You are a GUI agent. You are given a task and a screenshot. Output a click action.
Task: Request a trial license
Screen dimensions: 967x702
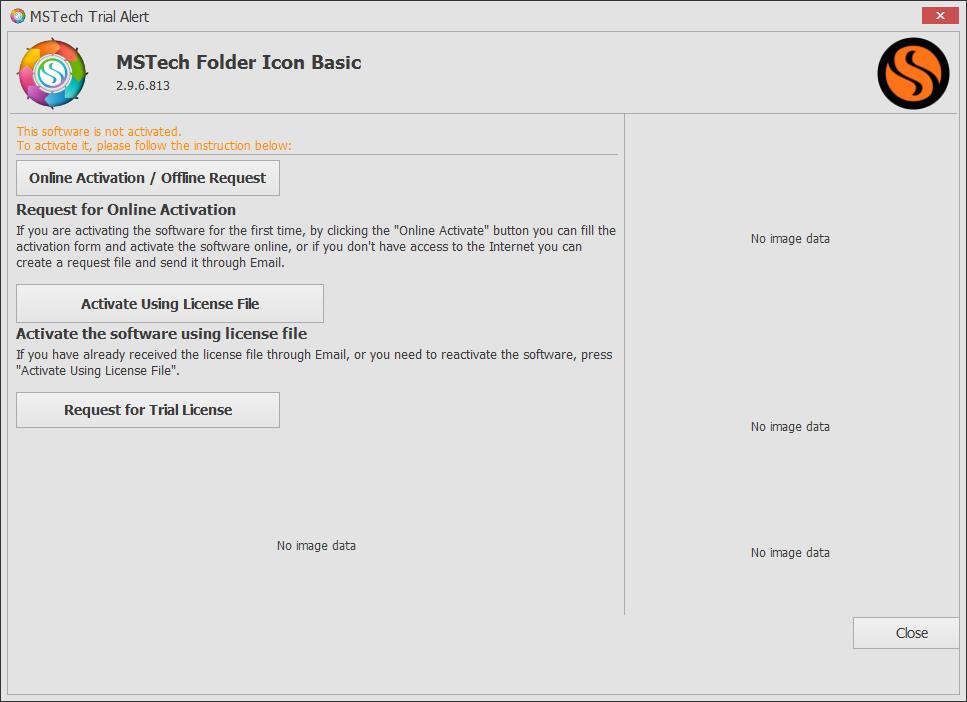[x=148, y=410]
